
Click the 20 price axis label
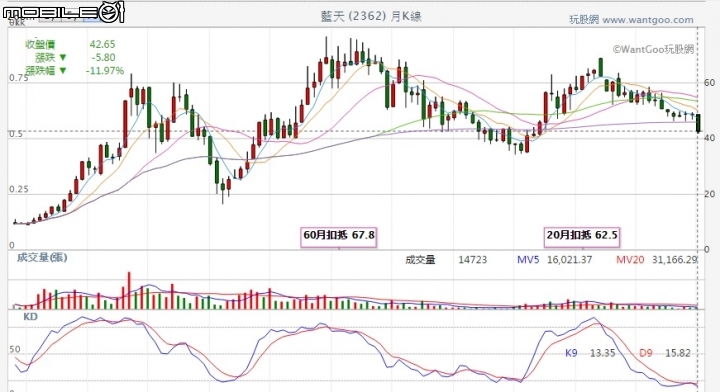tap(709, 194)
